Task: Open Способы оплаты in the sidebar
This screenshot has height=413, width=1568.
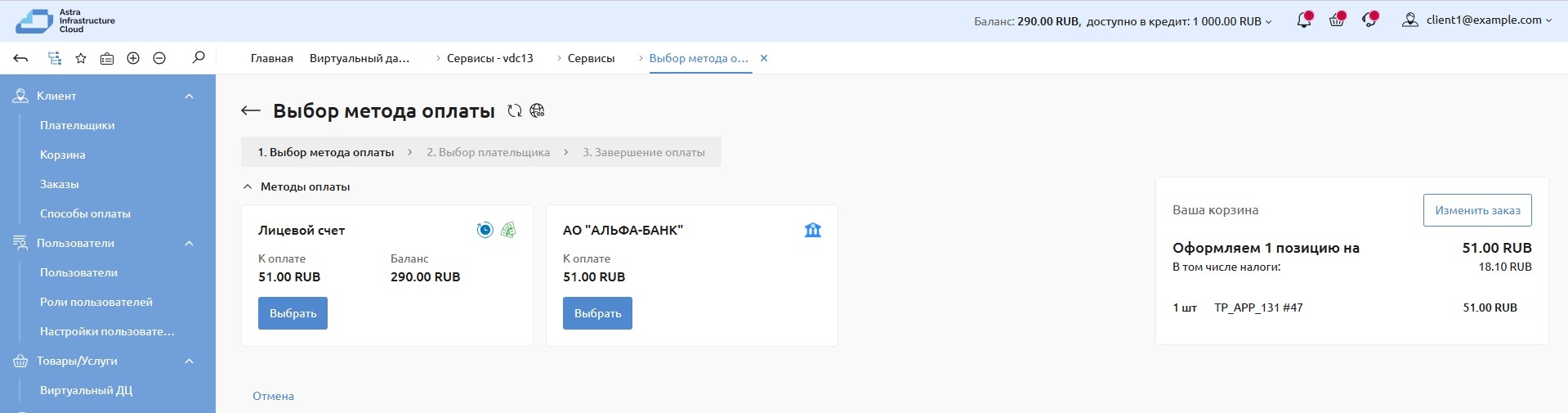Action: [85, 213]
